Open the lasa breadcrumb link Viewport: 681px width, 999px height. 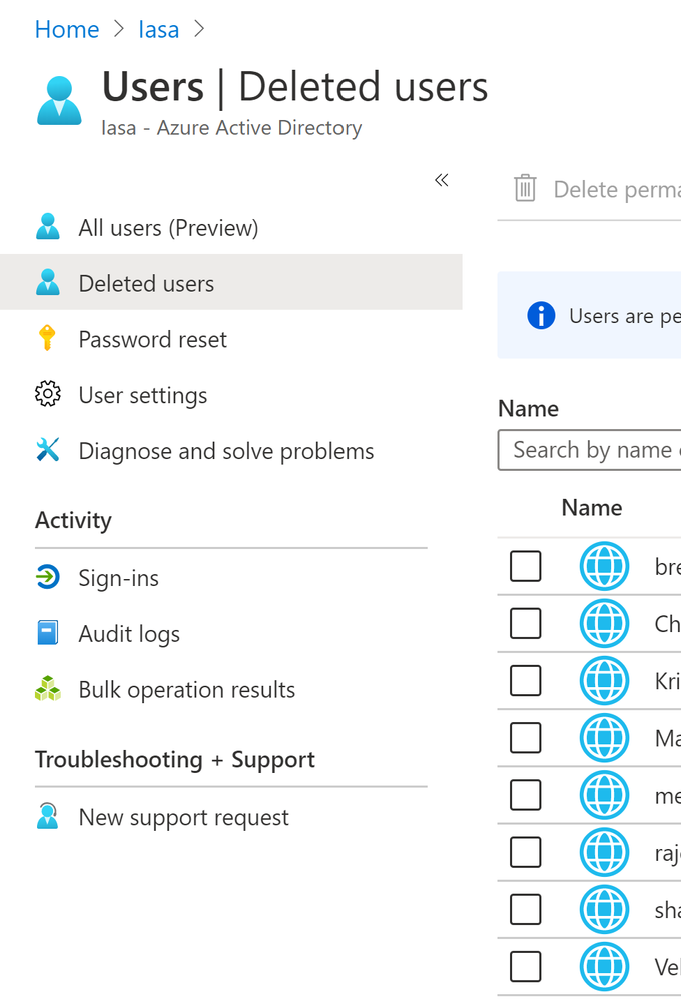coord(159,29)
